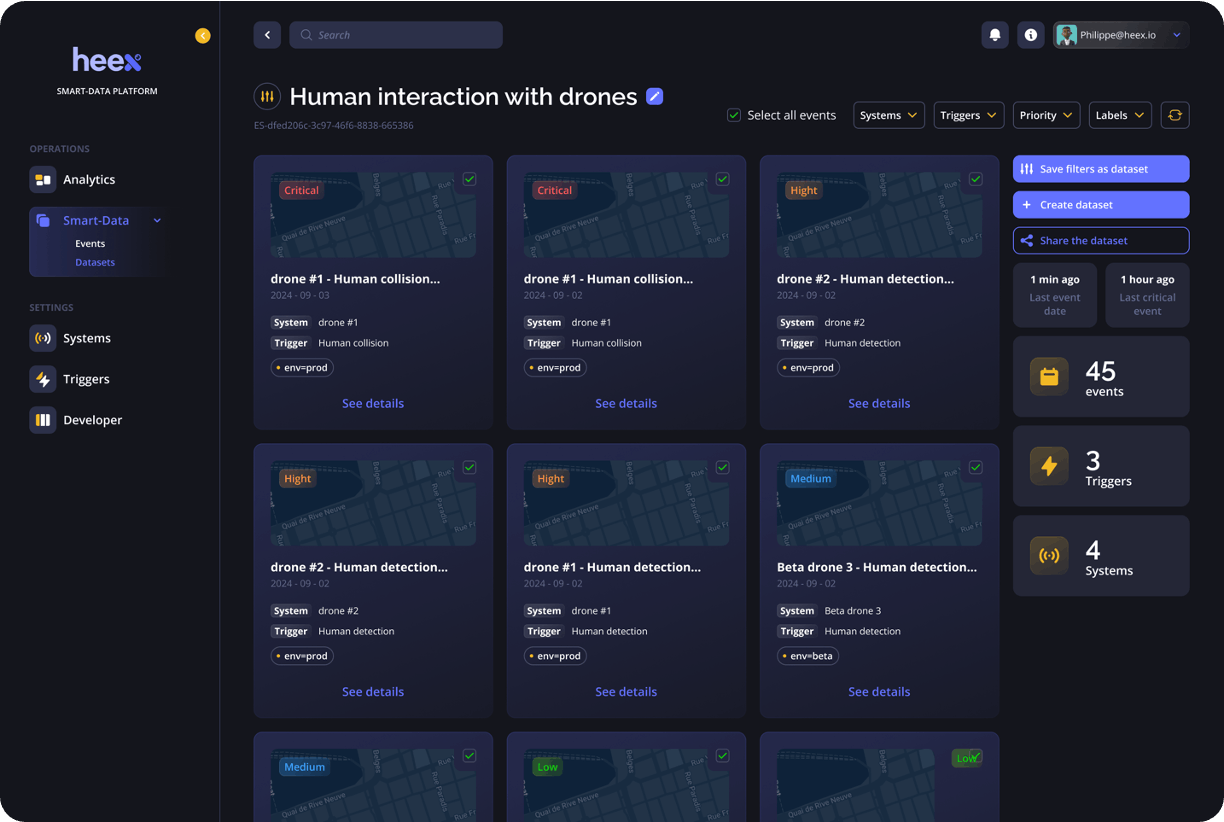Click the notification bell icon
Screen dimensions: 1224x822
pyautogui.click(x=994, y=35)
